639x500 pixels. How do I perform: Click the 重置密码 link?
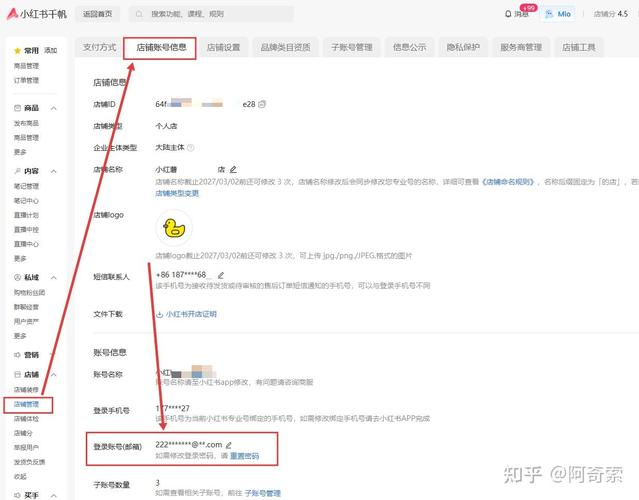245,456
